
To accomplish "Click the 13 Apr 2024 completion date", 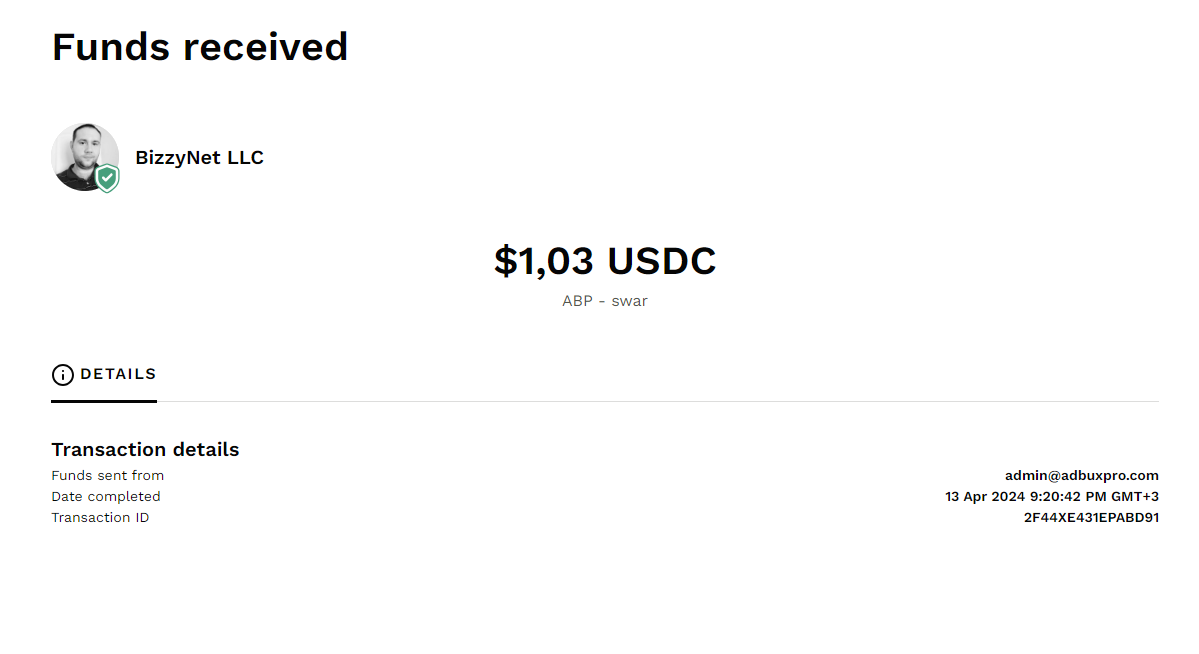I will (x=985, y=497).
